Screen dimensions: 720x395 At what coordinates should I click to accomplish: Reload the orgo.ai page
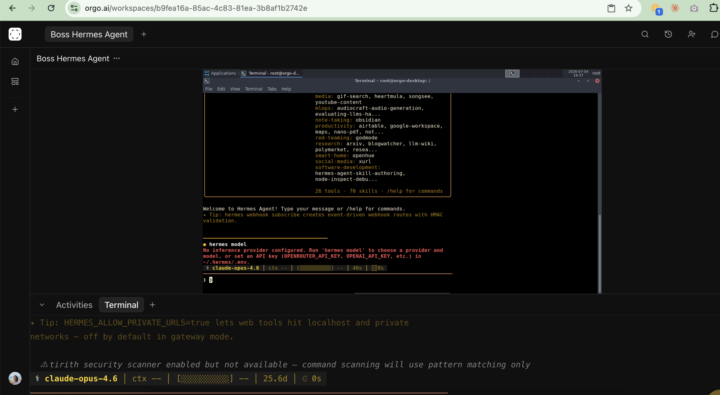51,8
